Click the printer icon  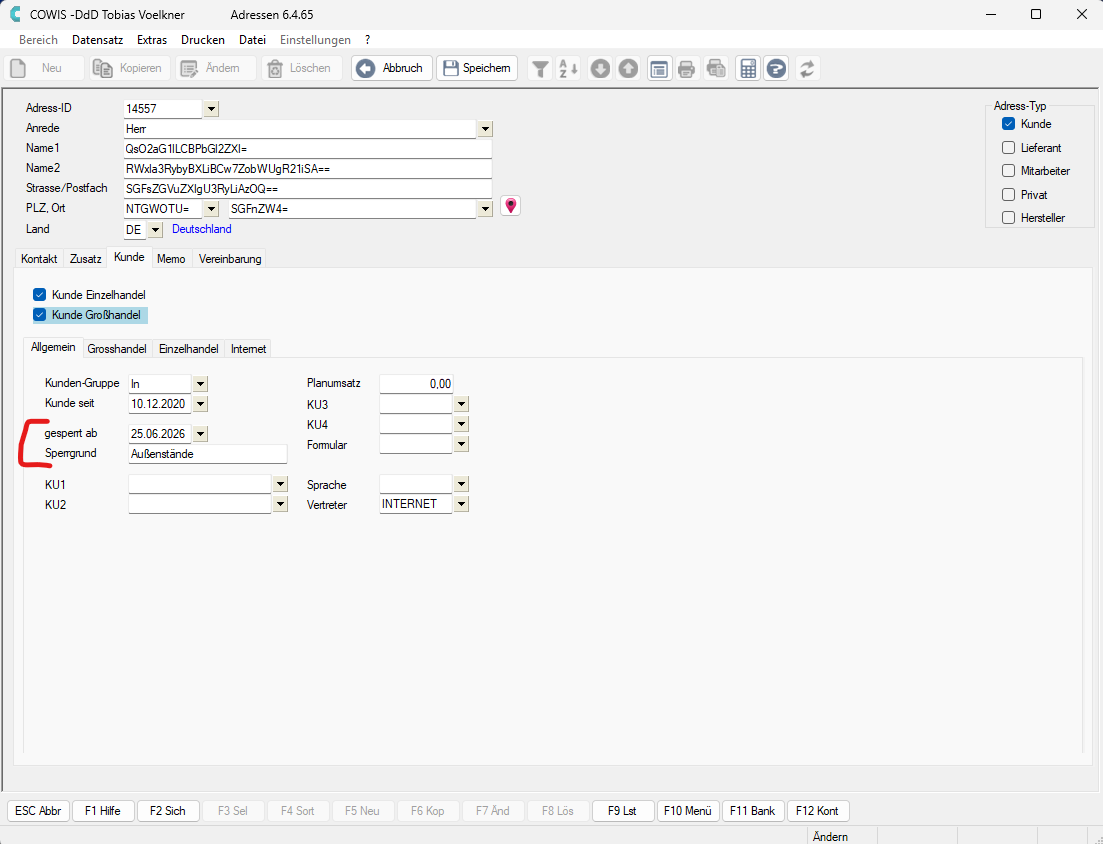point(687,69)
